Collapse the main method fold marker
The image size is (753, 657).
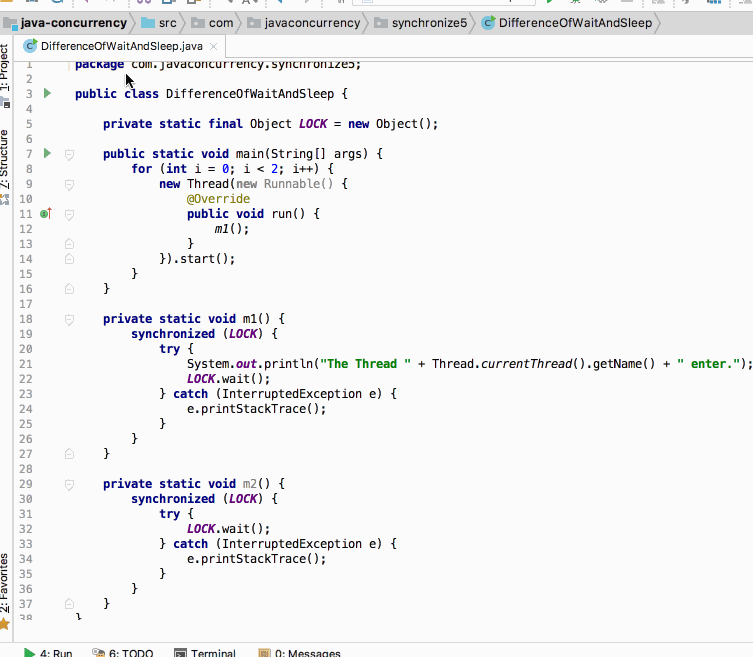69,154
